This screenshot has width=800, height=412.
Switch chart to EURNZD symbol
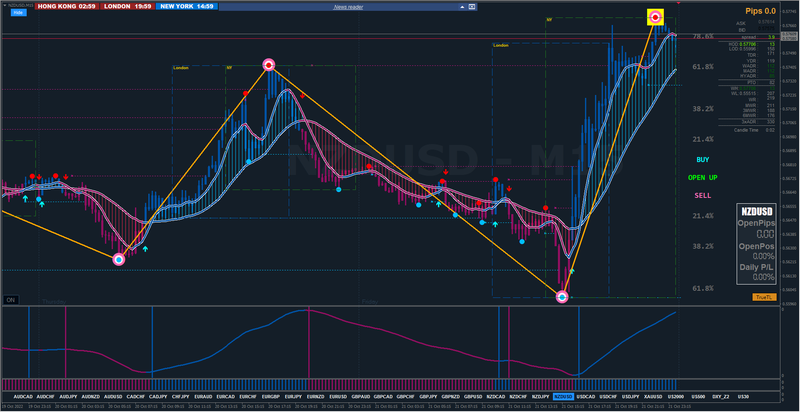pyautogui.click(x=316, y=397)
